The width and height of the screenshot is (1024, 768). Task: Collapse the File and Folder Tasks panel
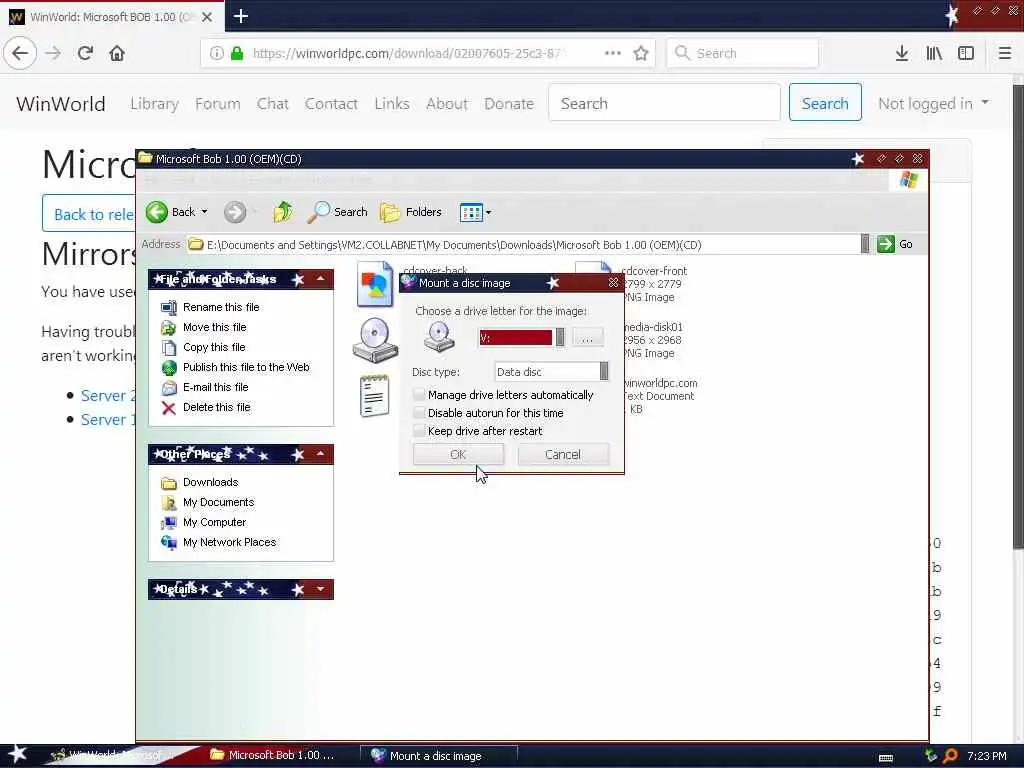point(321,279)
